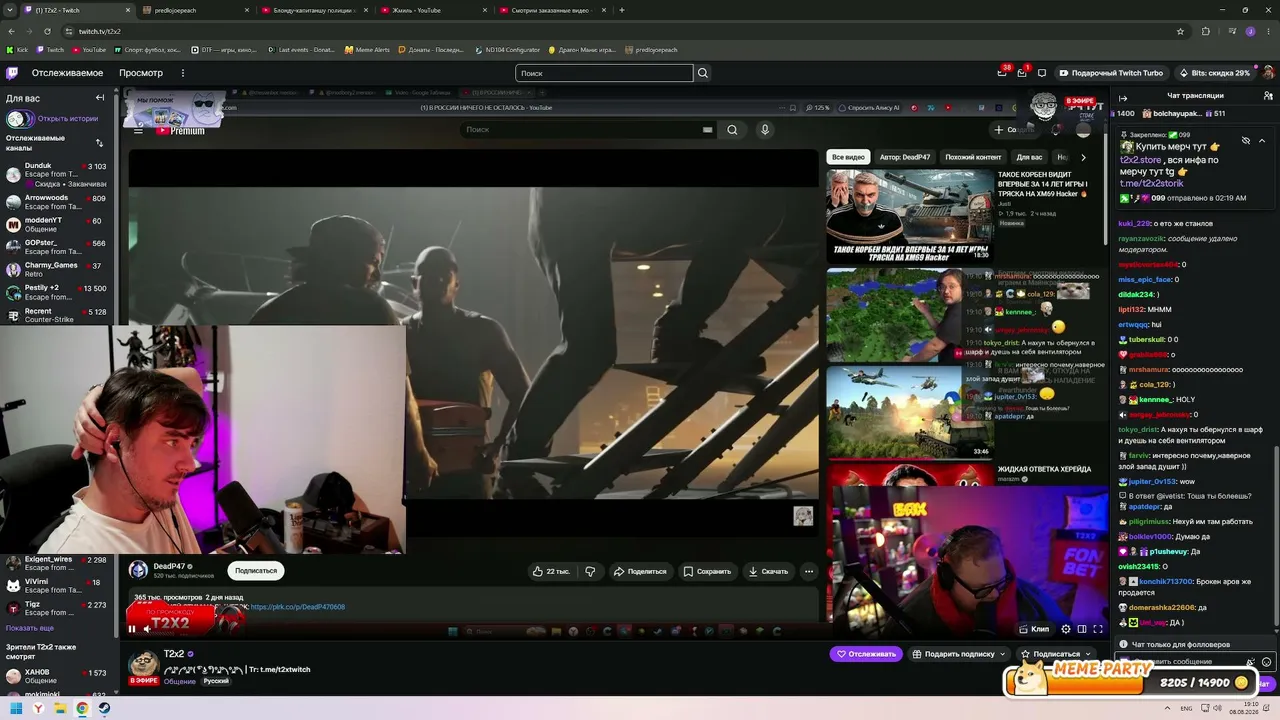Viewport: 1280px width, 720px height.
Task: Expand the list with 'Показать еще'
Action: point(30,628)
